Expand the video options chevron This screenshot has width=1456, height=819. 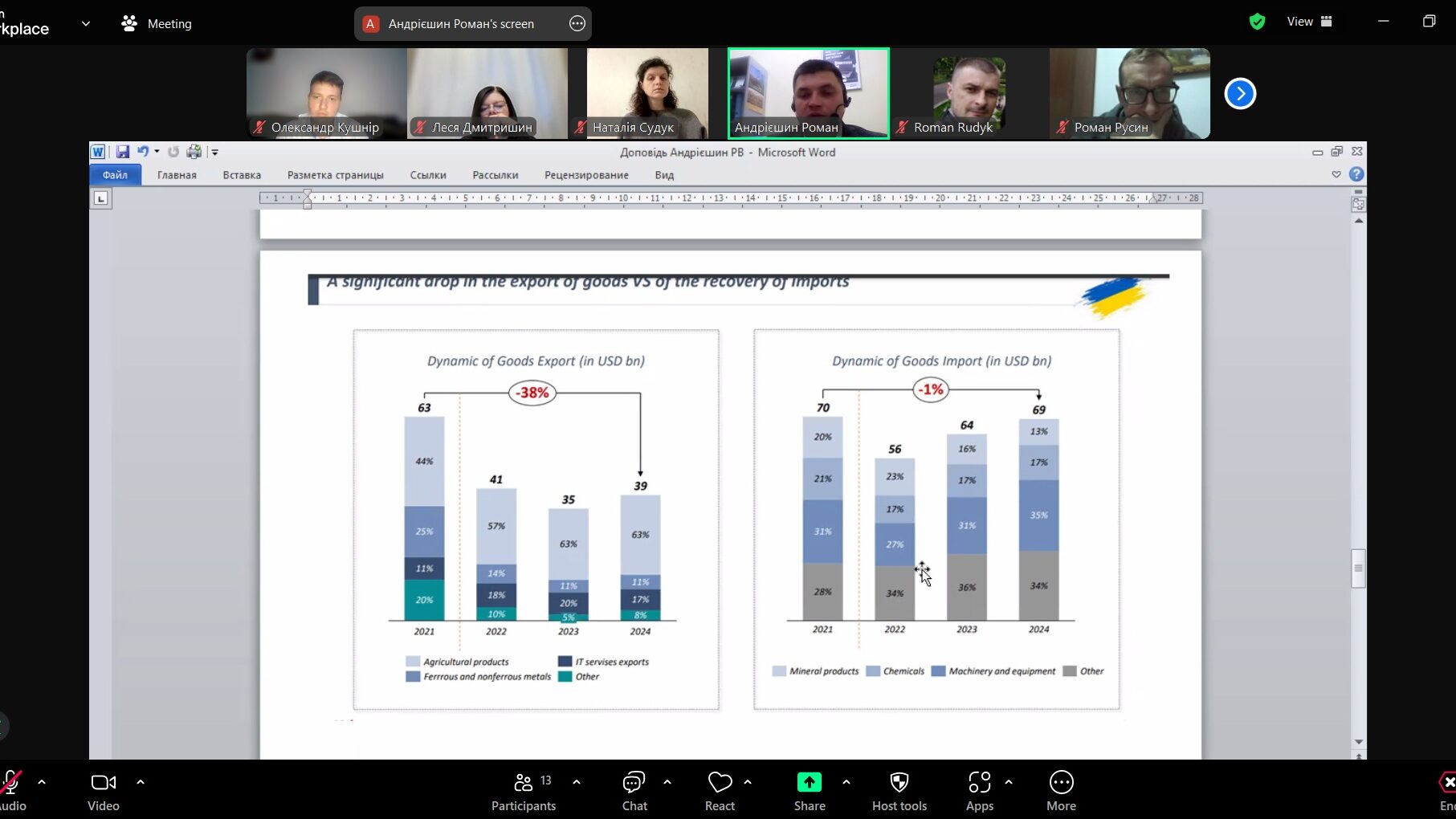[x=141, y=781]
